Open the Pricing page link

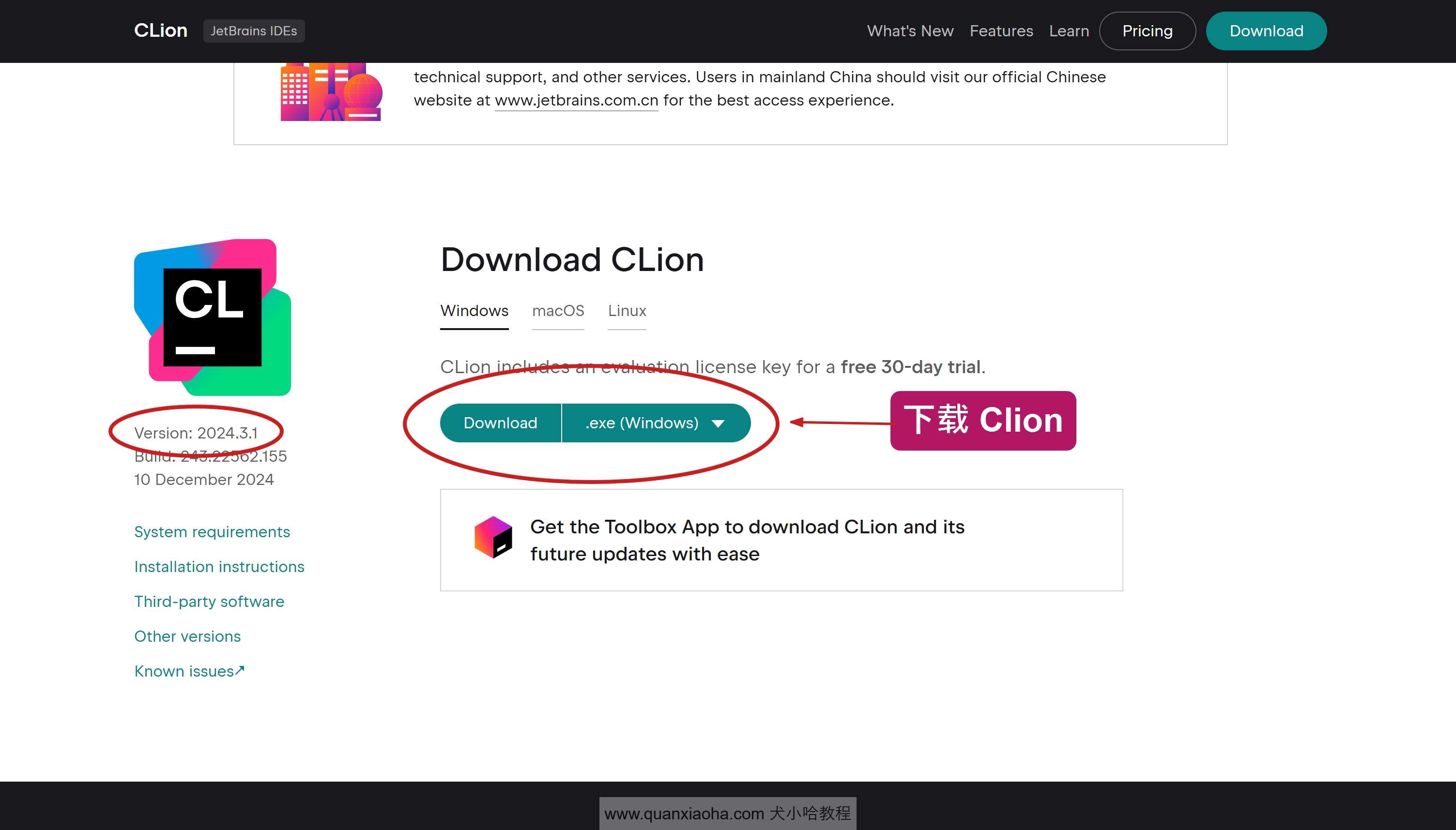click(x=1147, y=30)
